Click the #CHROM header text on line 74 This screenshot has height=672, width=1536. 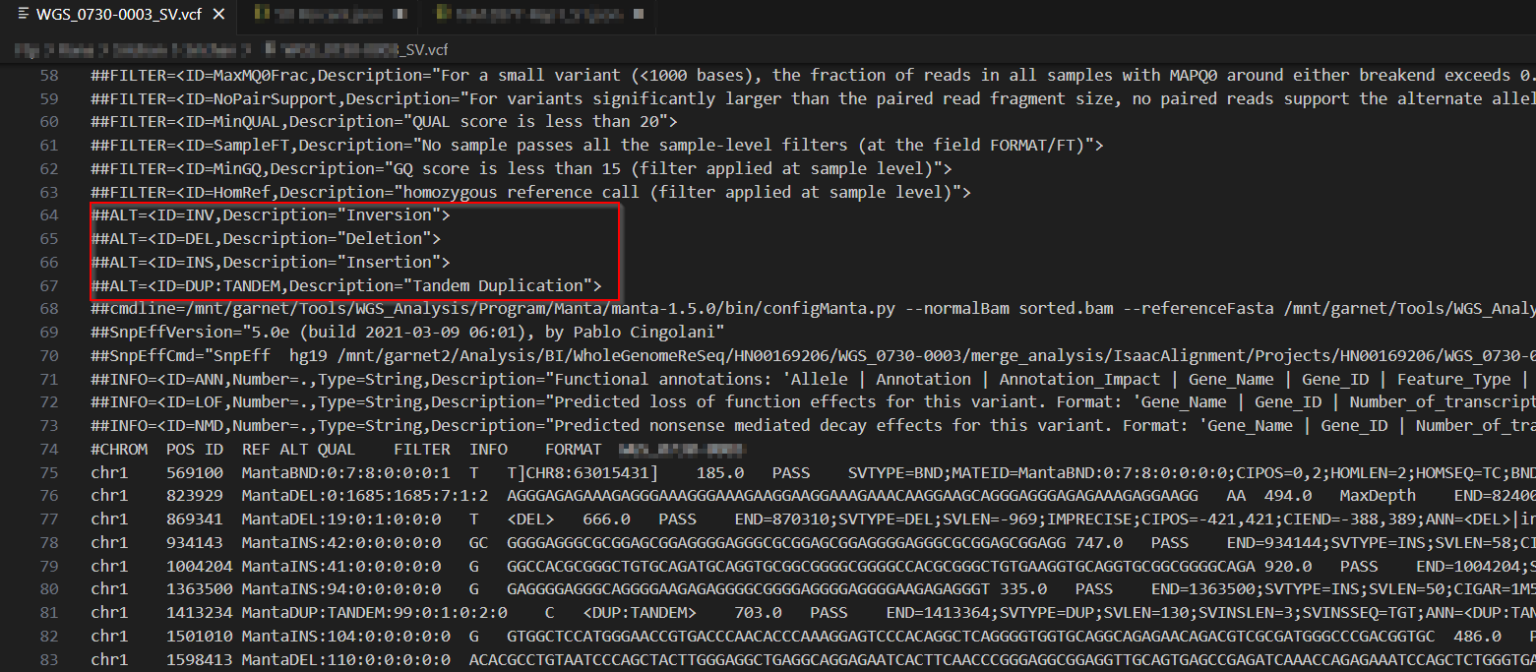120,448
